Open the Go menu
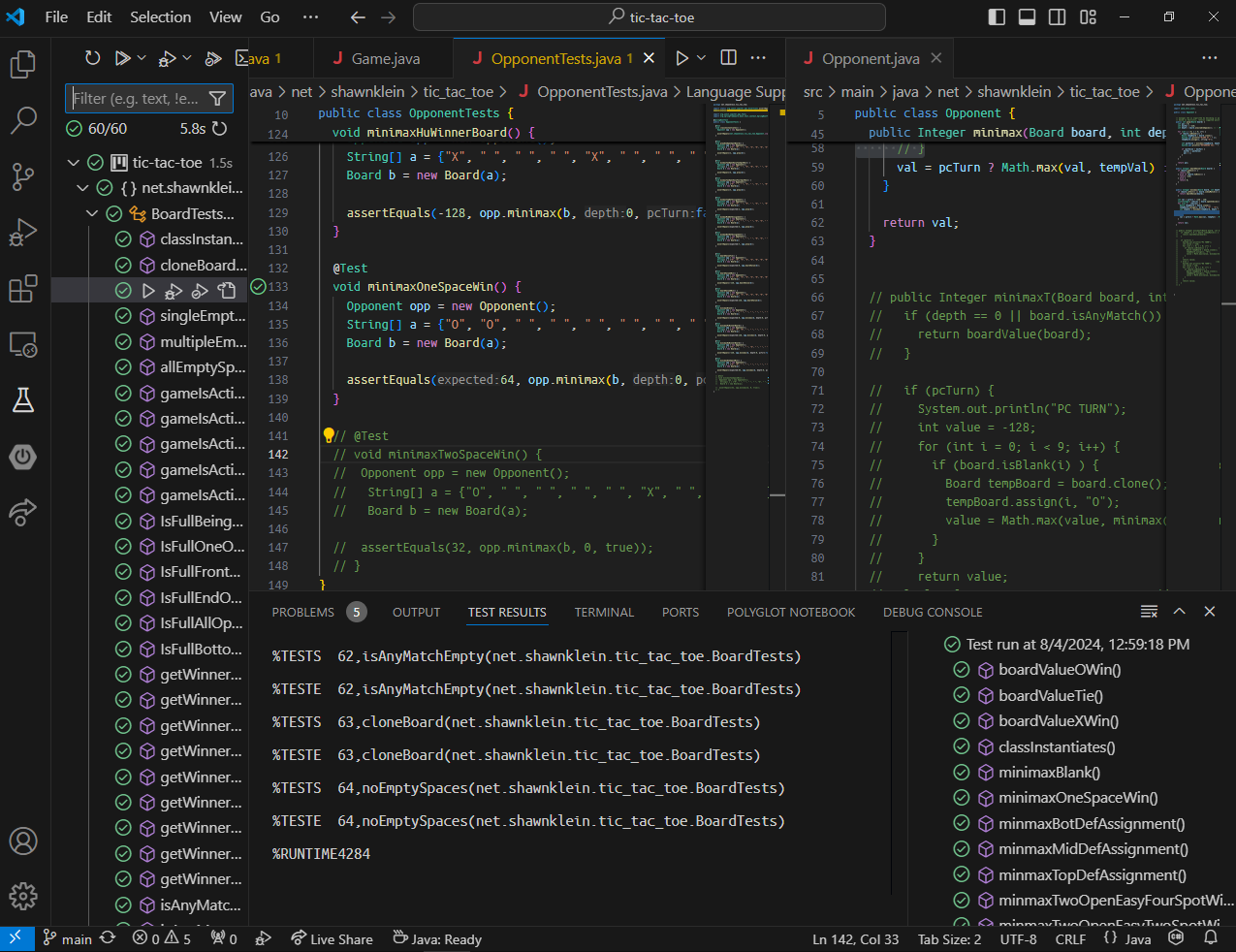This screenshot has width=1236, height=952. (269, 17)
